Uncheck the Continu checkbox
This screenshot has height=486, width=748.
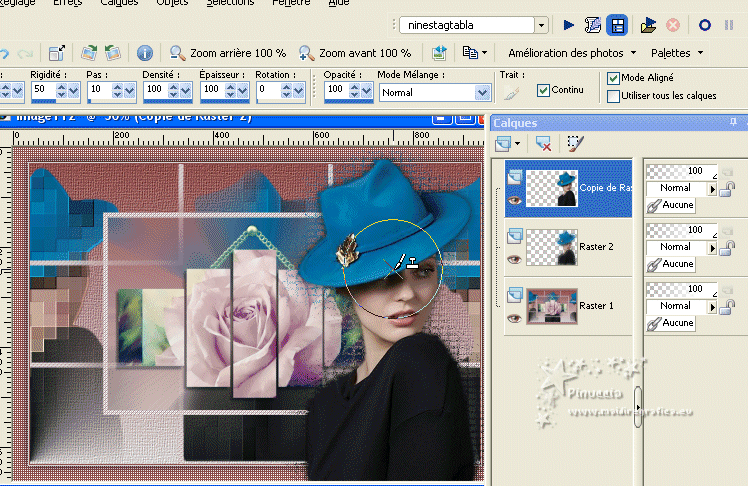pyautogui.click(x=543, y=90)
